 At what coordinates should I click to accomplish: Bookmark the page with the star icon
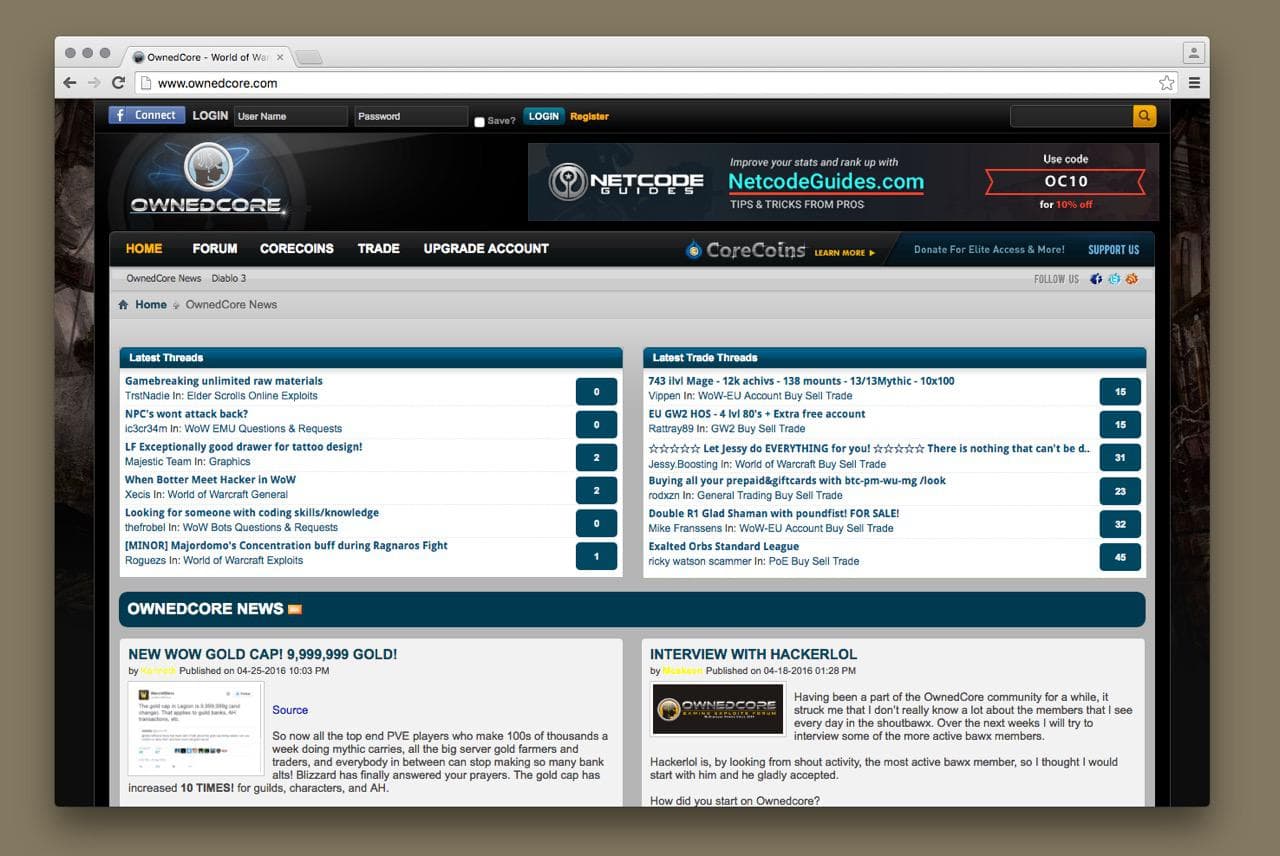(x=1166, y=83)
